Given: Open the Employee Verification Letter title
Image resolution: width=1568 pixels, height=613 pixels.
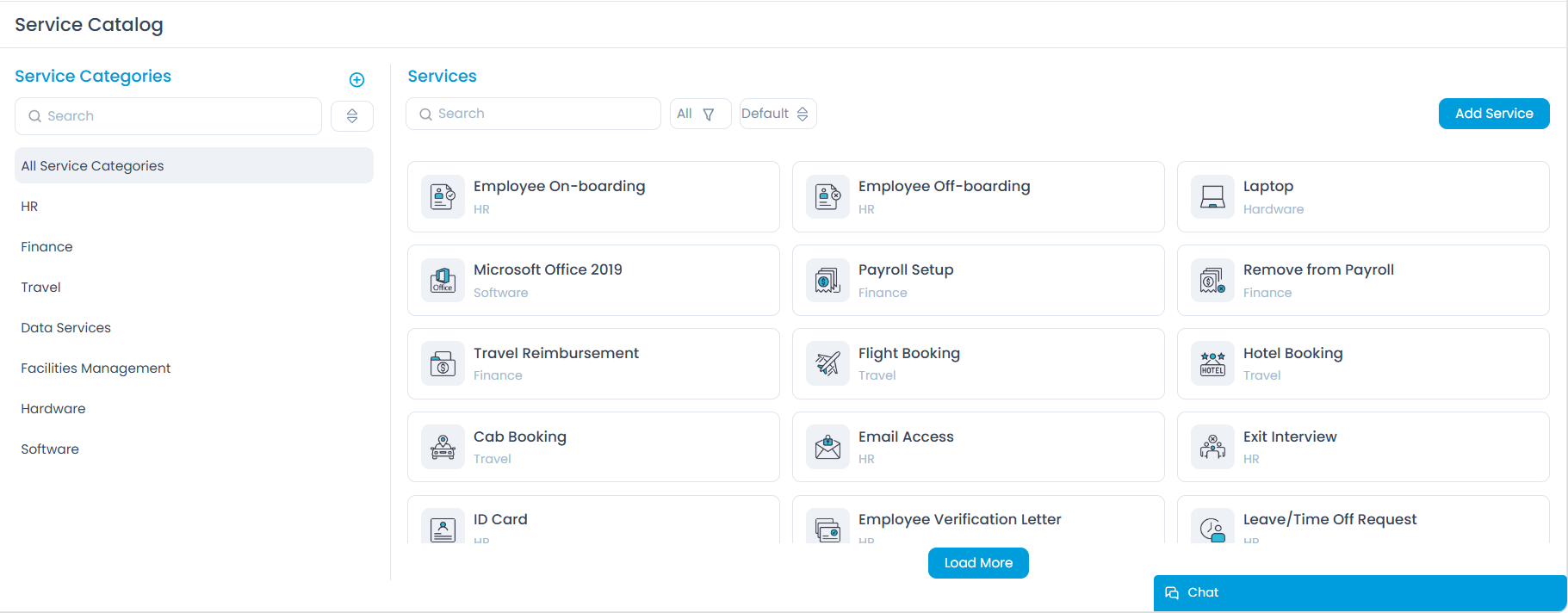Looking at the screenshot, I should pyautogui.click(x=960, y=519).
